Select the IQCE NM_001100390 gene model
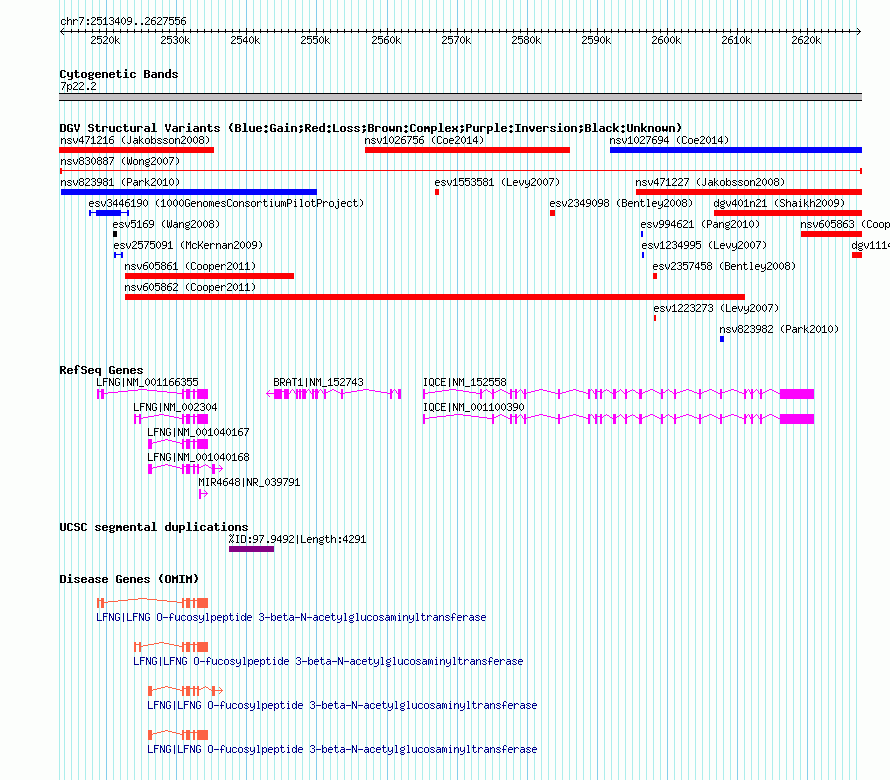Screen dimensions: 890x780 (x=619, y=419)
